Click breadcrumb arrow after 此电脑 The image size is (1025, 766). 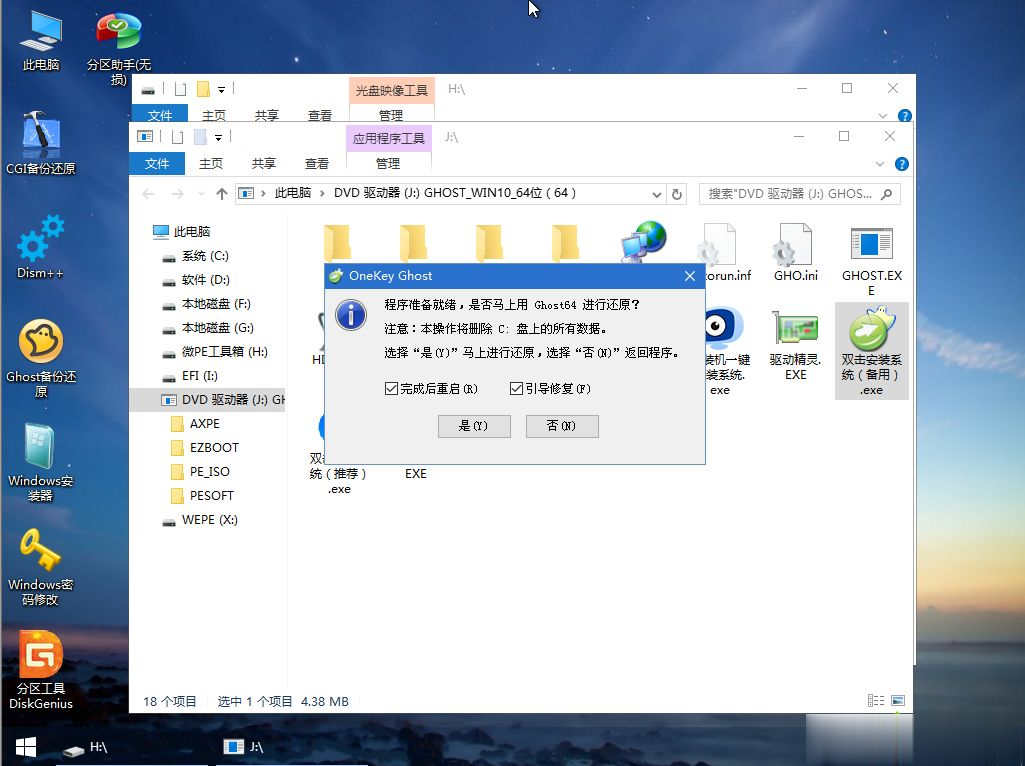pyautogui.click(x=322, y=193)
